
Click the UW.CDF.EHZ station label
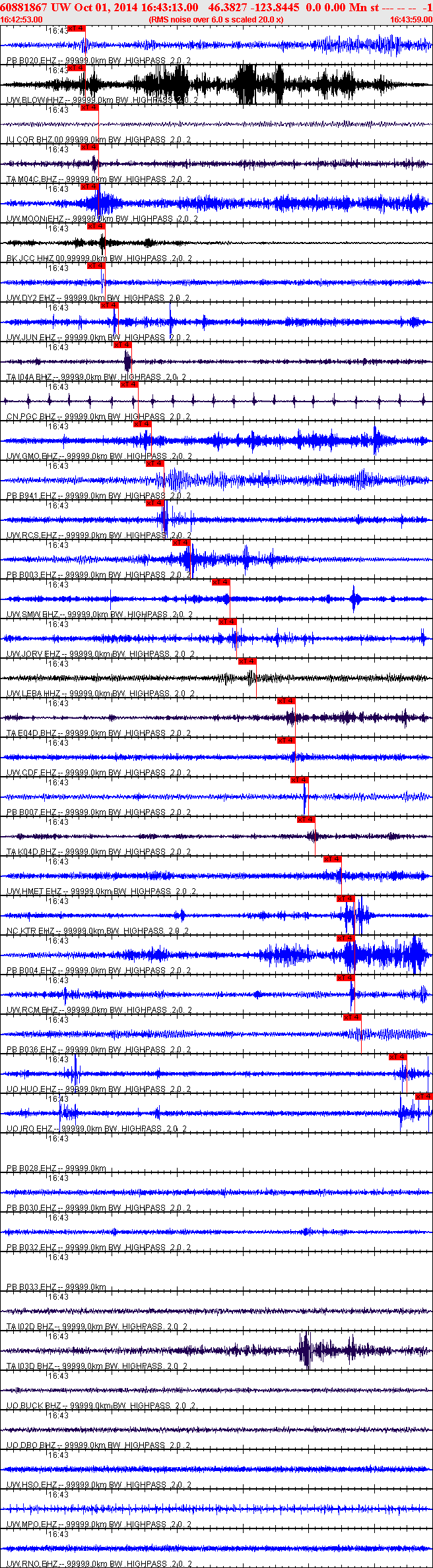[x=99, y=773]
